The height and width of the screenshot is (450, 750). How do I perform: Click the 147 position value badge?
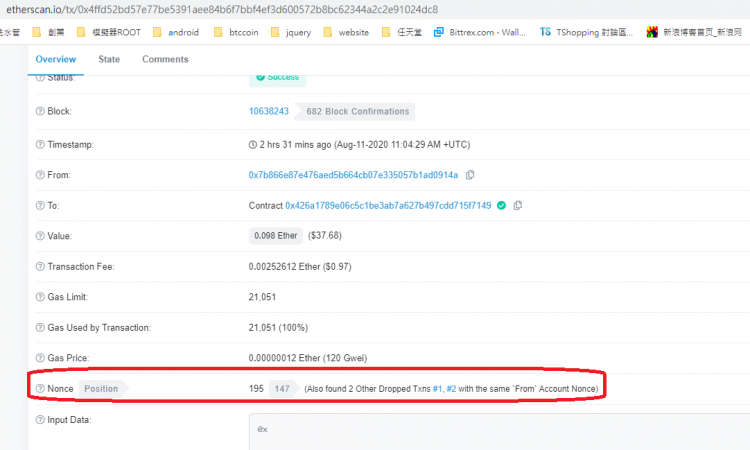284,389
